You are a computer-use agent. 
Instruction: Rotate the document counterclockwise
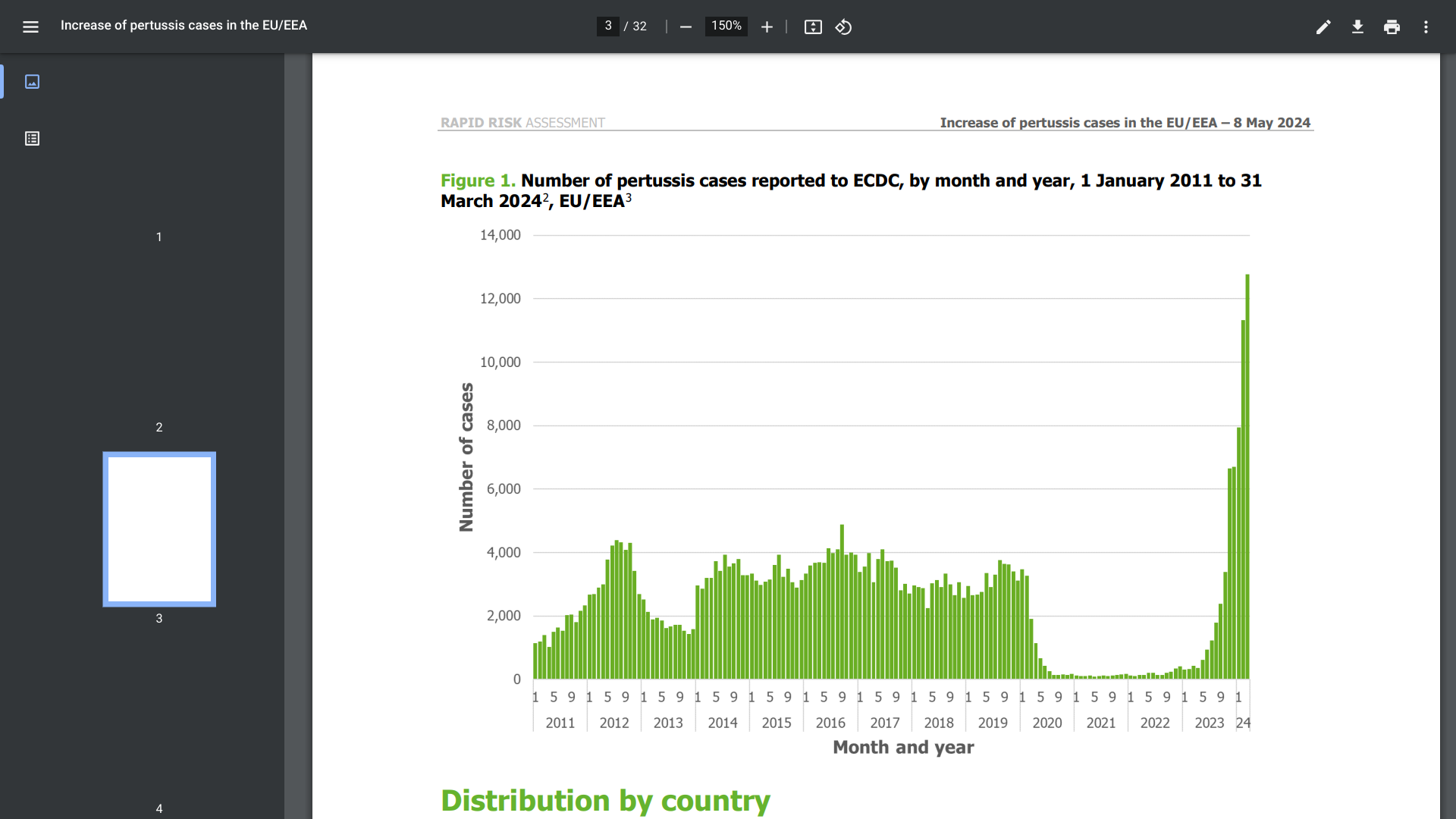[843, 27]
